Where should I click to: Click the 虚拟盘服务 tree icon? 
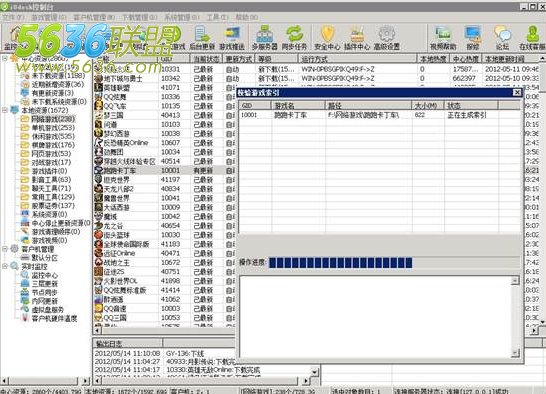click(25, 309)
